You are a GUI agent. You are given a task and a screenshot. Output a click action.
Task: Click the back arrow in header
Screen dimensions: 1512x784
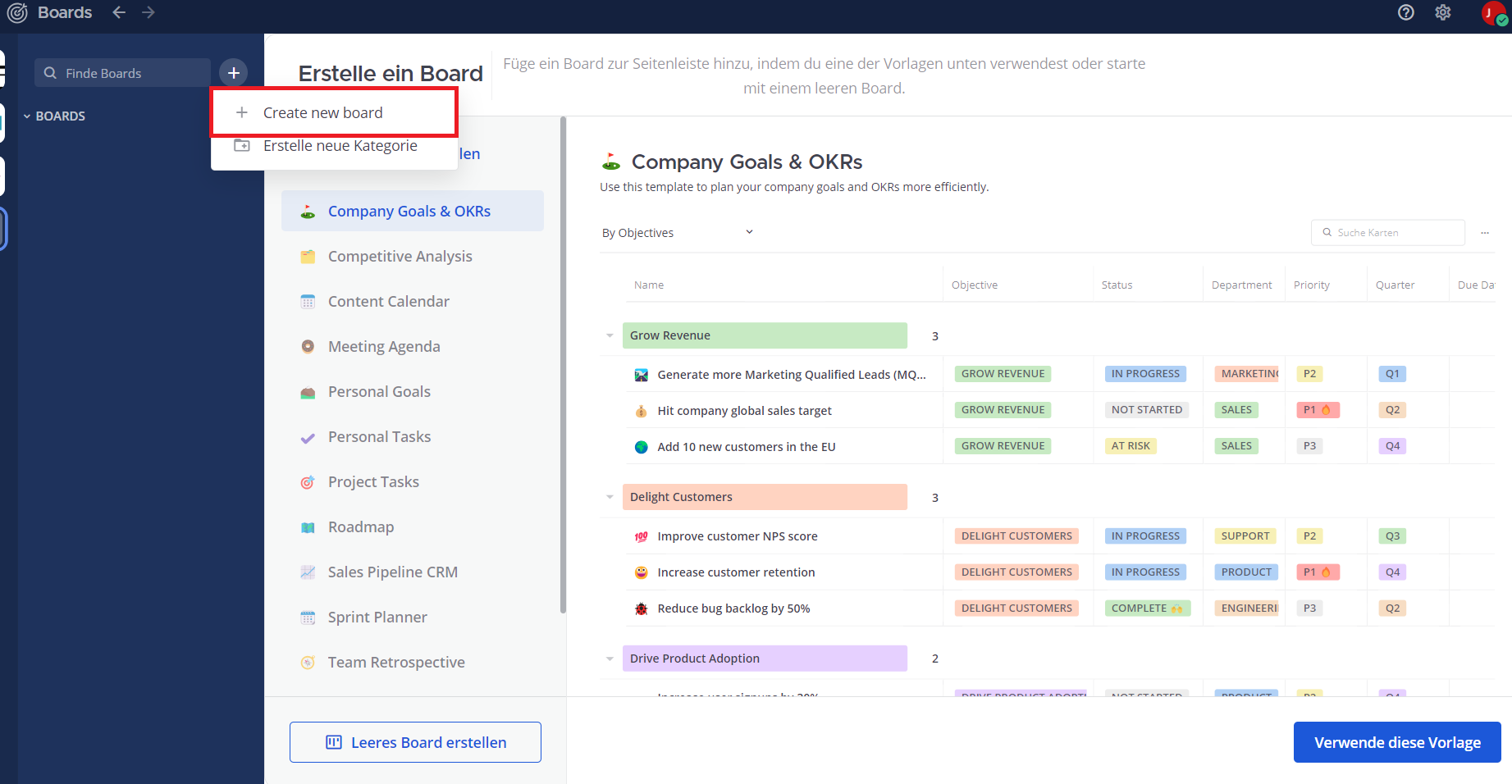(119, 12)
